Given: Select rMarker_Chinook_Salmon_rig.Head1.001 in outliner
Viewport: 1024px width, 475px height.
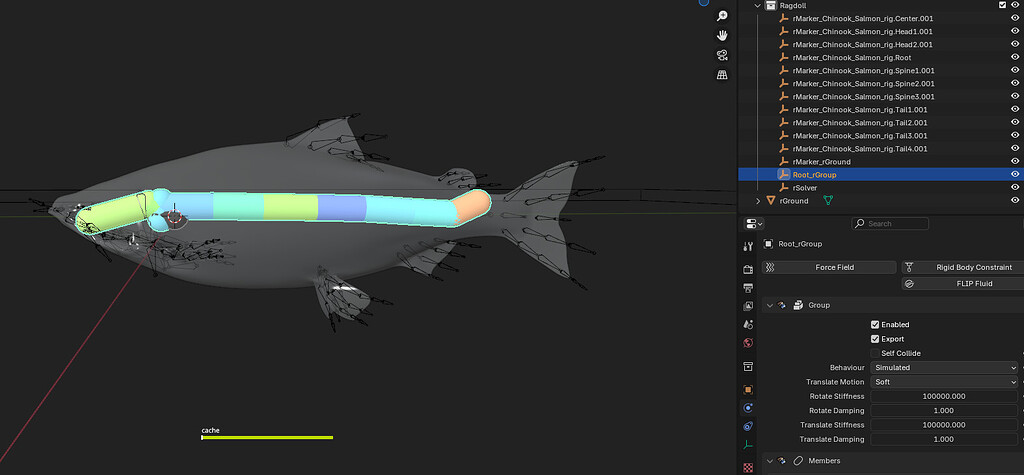Looking at the screenshot, I should pos(862,32).
